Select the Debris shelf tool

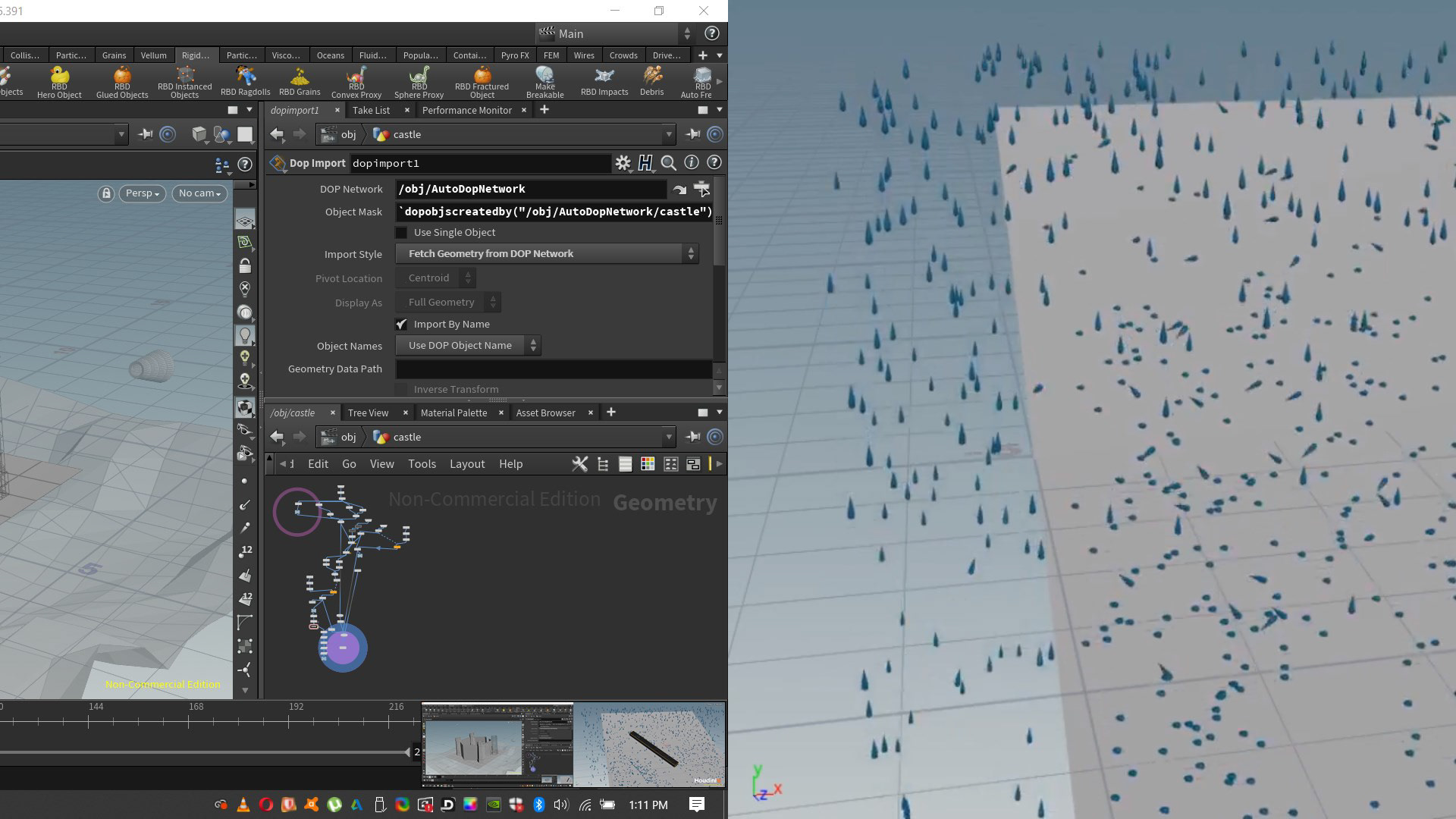[651, 81]
